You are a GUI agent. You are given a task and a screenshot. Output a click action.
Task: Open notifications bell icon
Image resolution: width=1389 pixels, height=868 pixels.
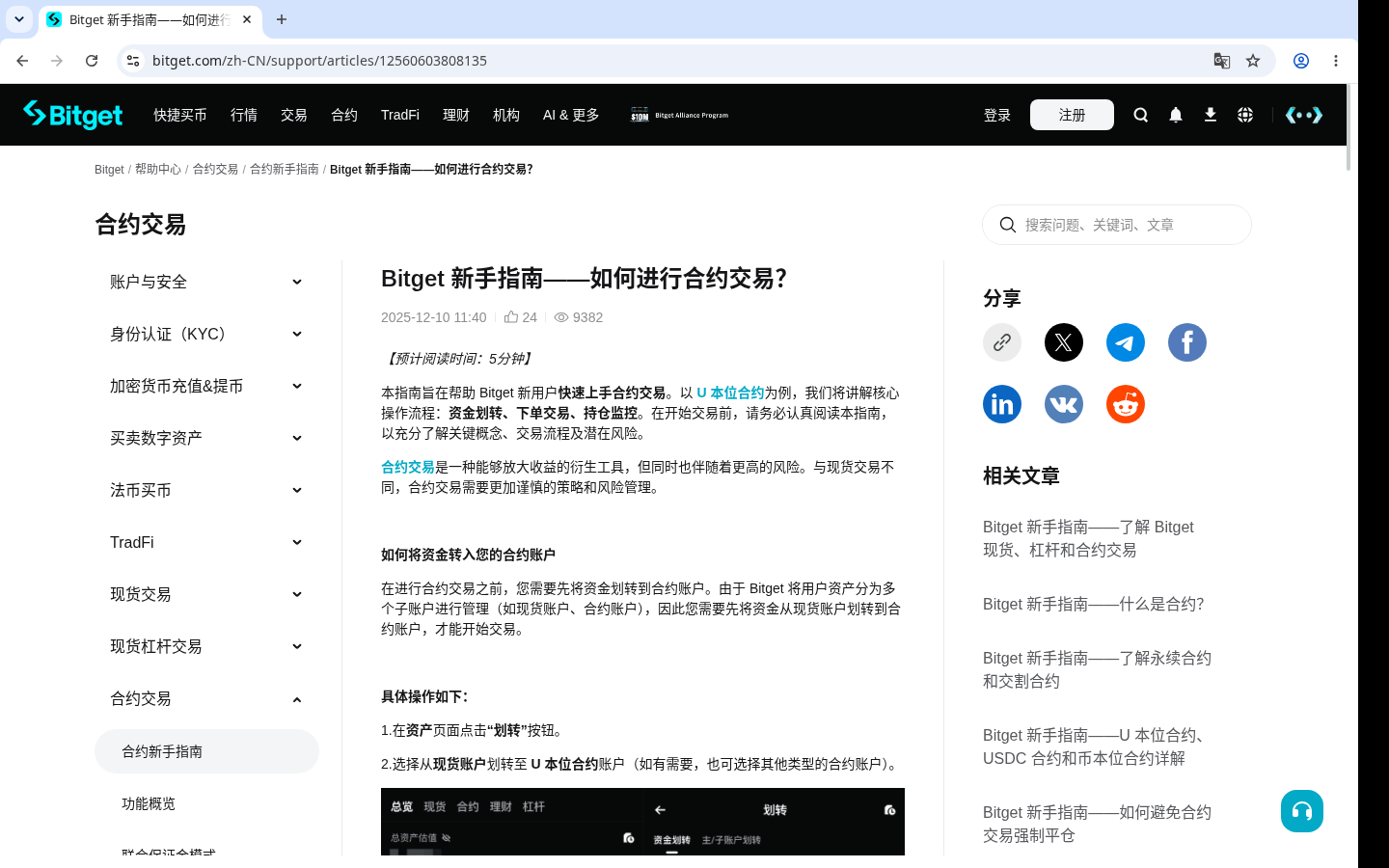pos(1176,115)
